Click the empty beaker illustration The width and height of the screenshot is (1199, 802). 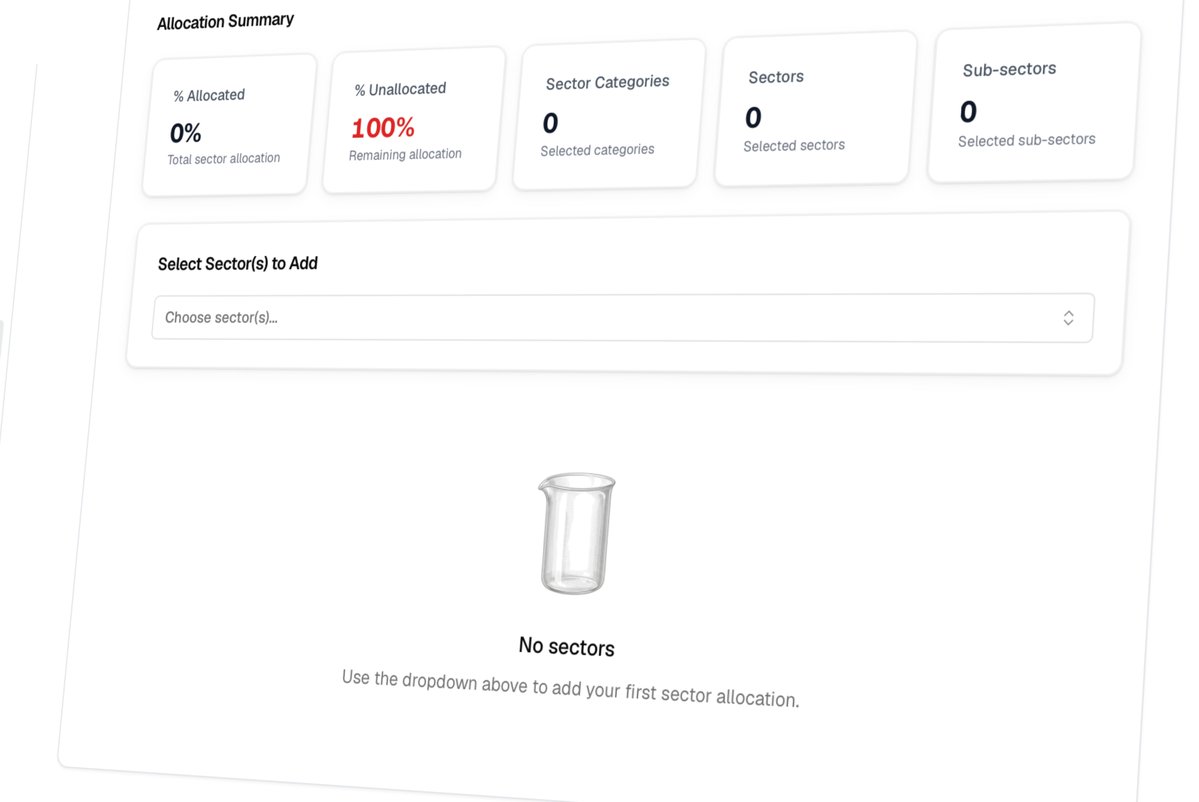(x=577, y=533)
